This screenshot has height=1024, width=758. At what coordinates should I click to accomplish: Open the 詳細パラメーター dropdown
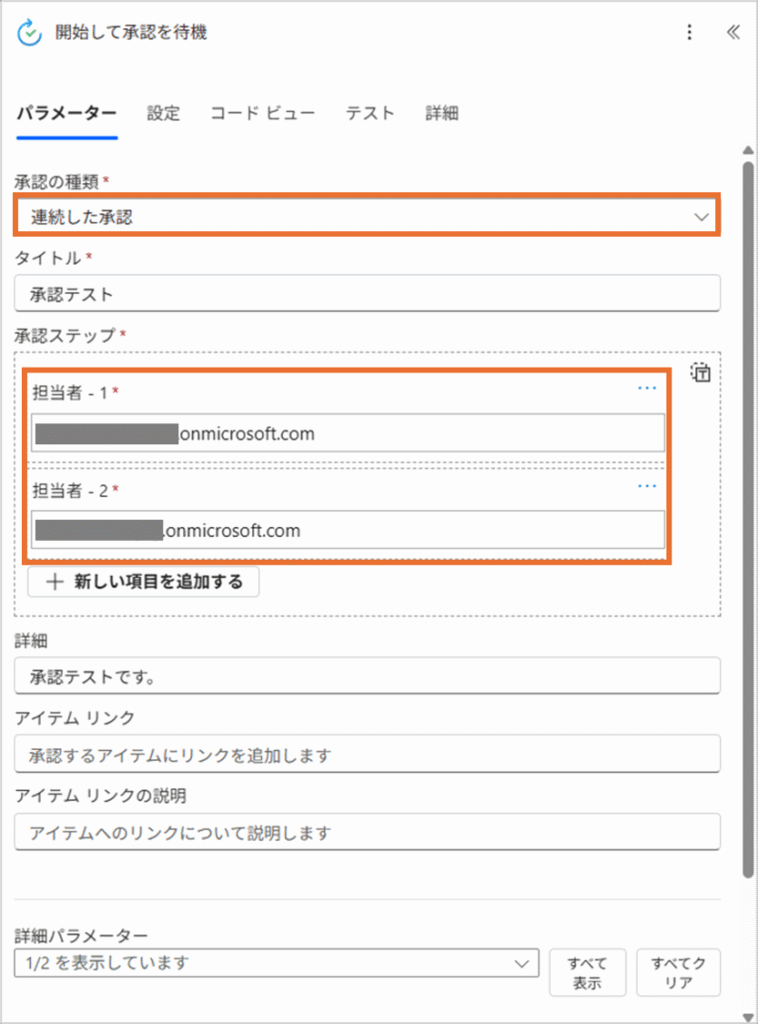point(520,963)
